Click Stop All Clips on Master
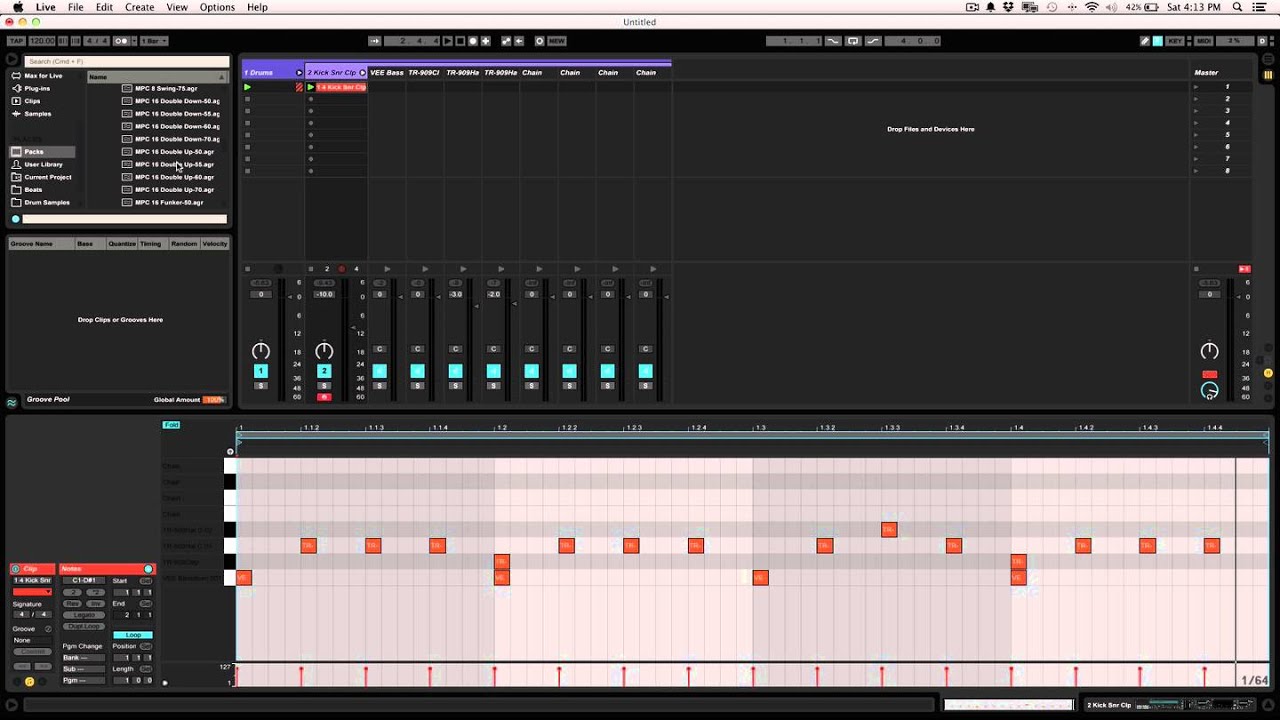 tap(1196, 269)
